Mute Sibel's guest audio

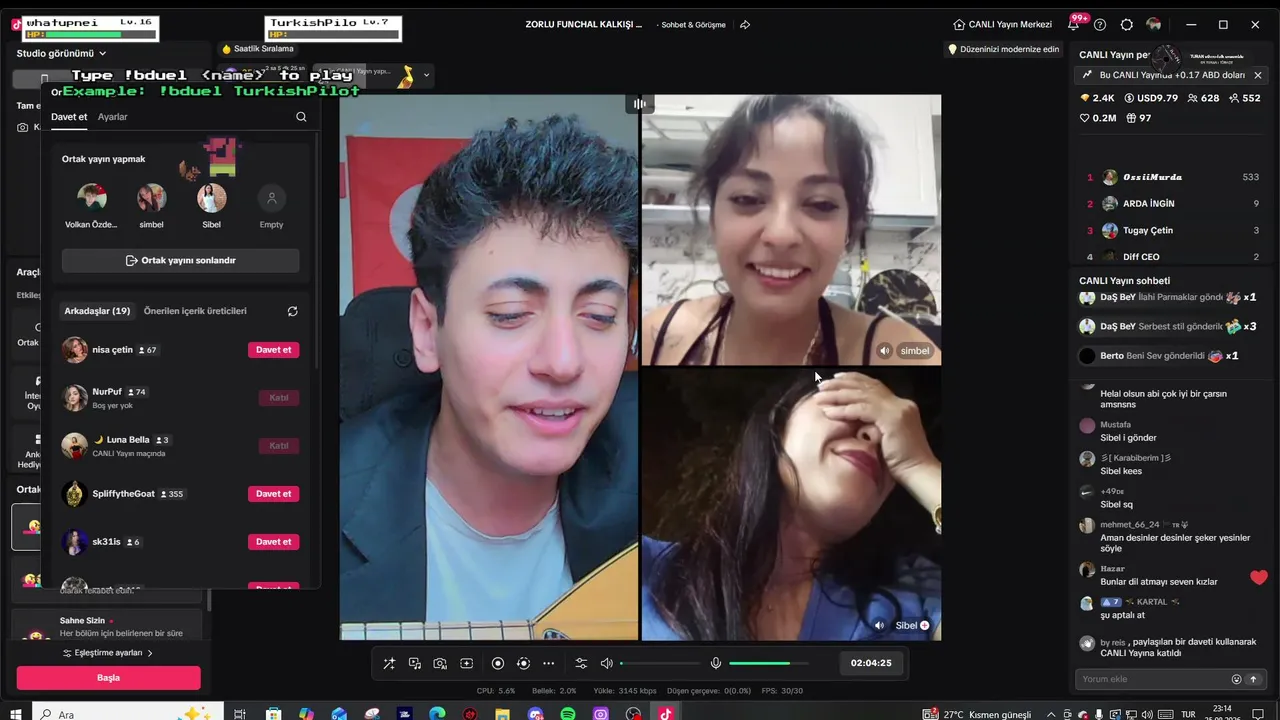click(879, 625)
